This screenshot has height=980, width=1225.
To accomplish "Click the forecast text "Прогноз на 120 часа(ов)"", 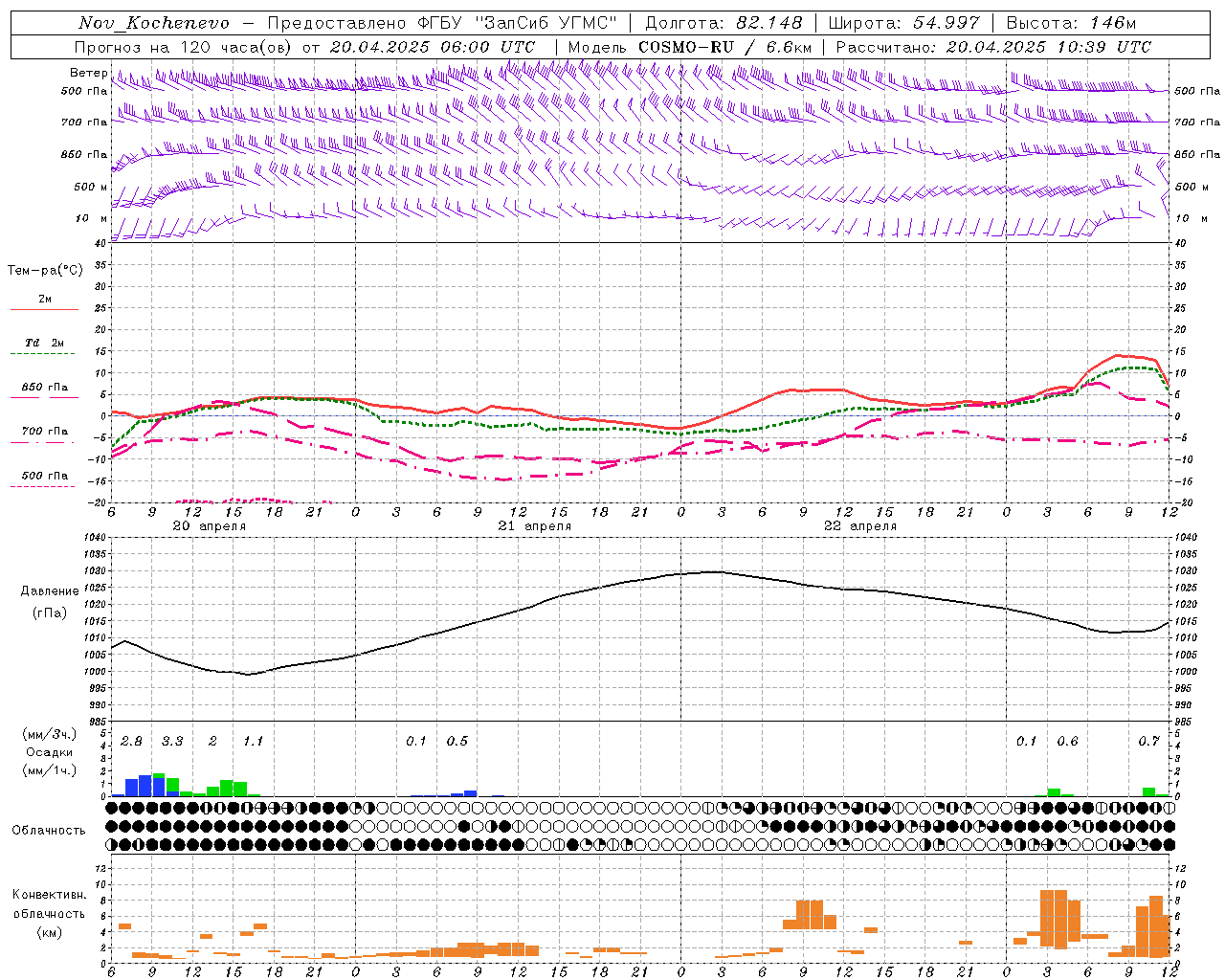I will tap(185, 47).
